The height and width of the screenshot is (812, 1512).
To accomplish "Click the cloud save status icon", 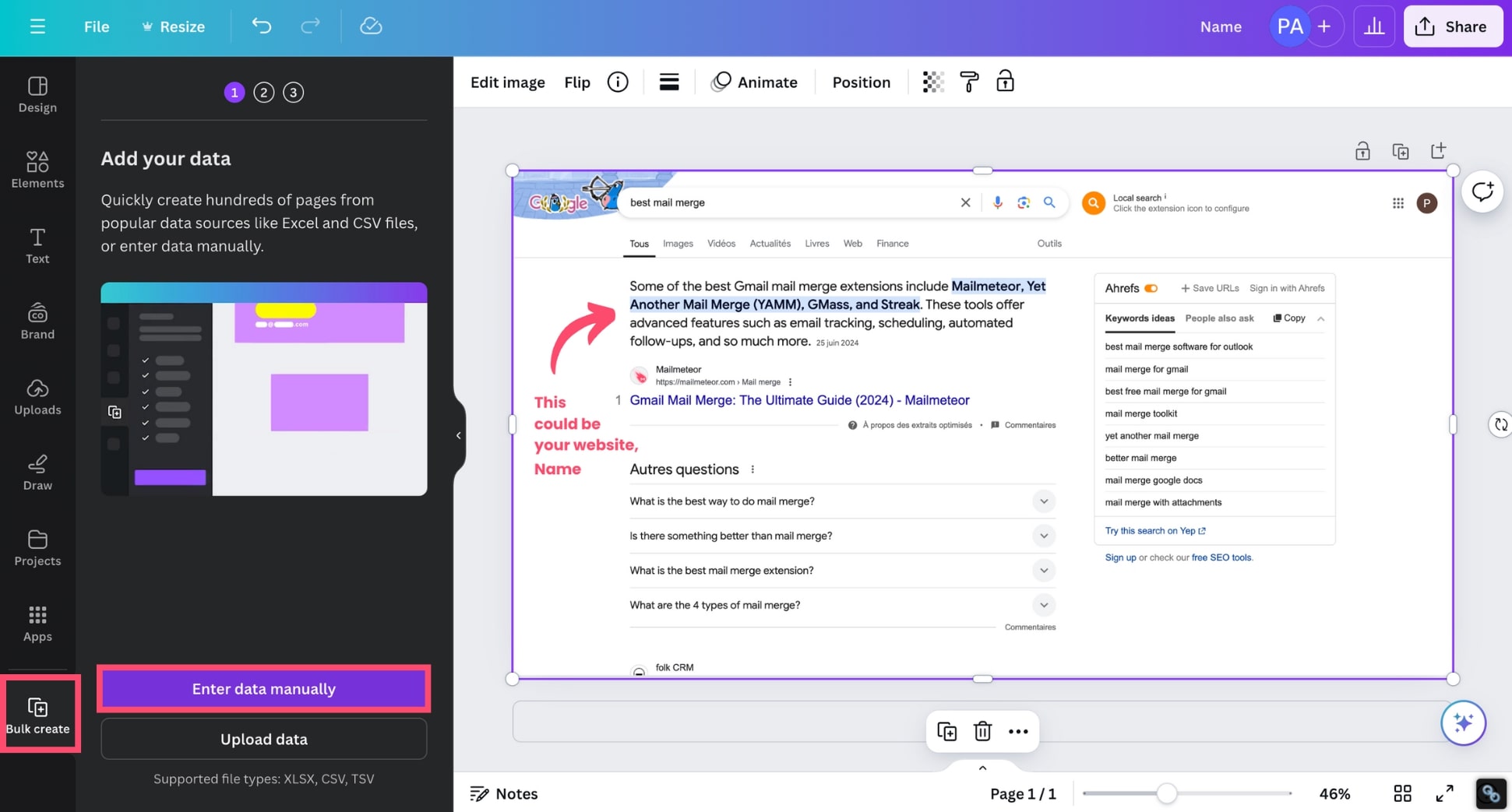I will click(371, 26).
